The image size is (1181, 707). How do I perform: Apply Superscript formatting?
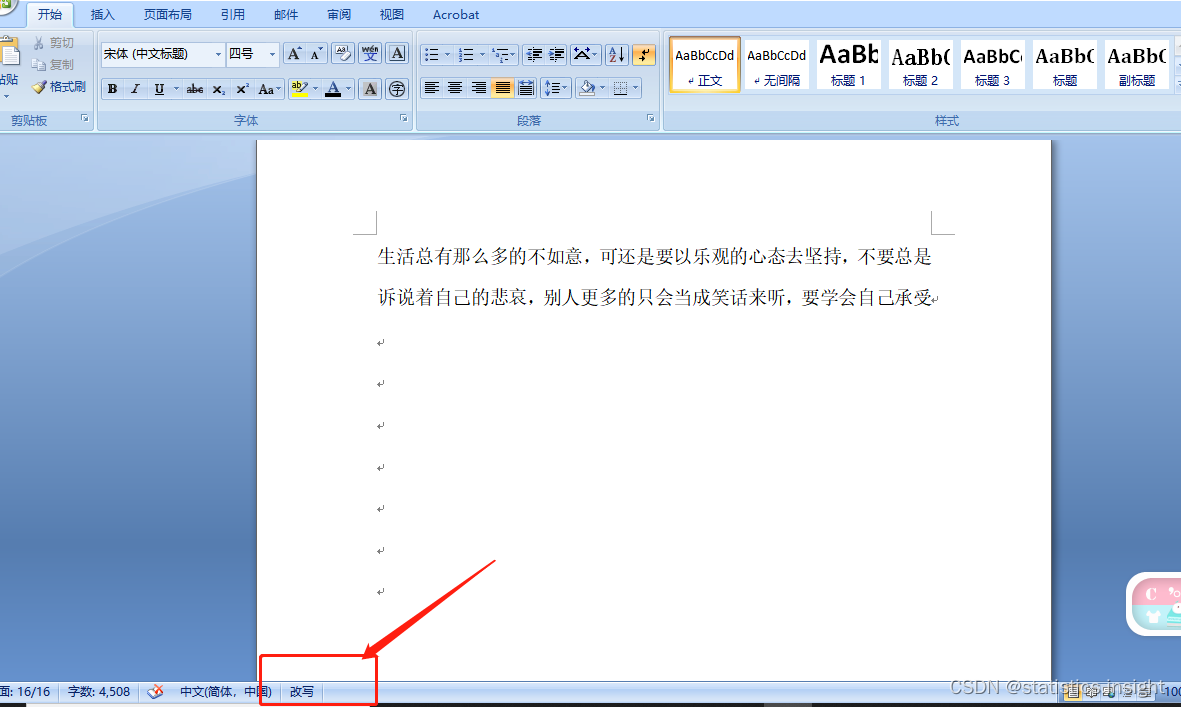(x=242, y=89)
